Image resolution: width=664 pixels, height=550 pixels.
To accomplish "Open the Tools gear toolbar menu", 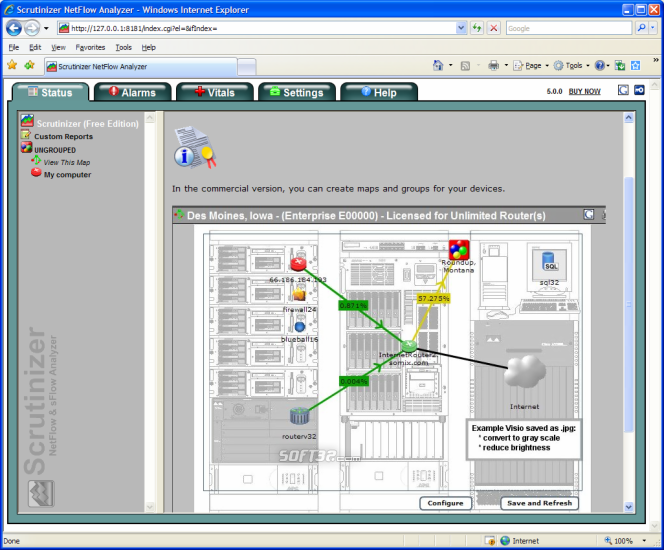I will (x=571, y=66).
